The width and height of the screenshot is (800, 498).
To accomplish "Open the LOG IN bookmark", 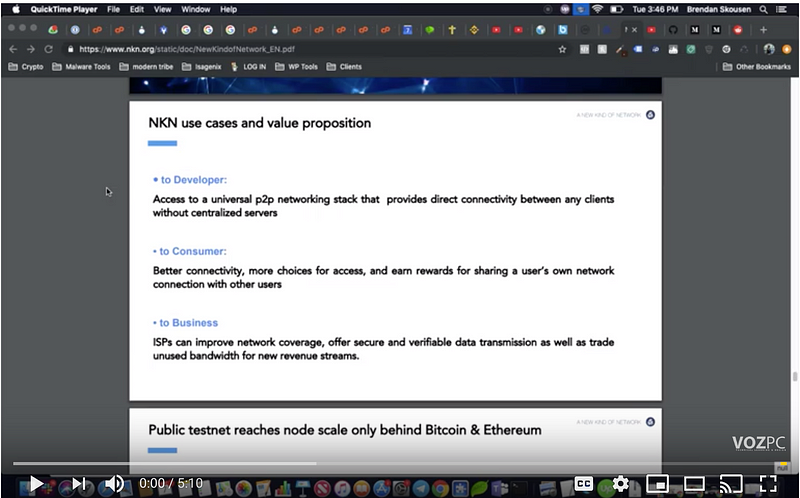I will (248, 67).
